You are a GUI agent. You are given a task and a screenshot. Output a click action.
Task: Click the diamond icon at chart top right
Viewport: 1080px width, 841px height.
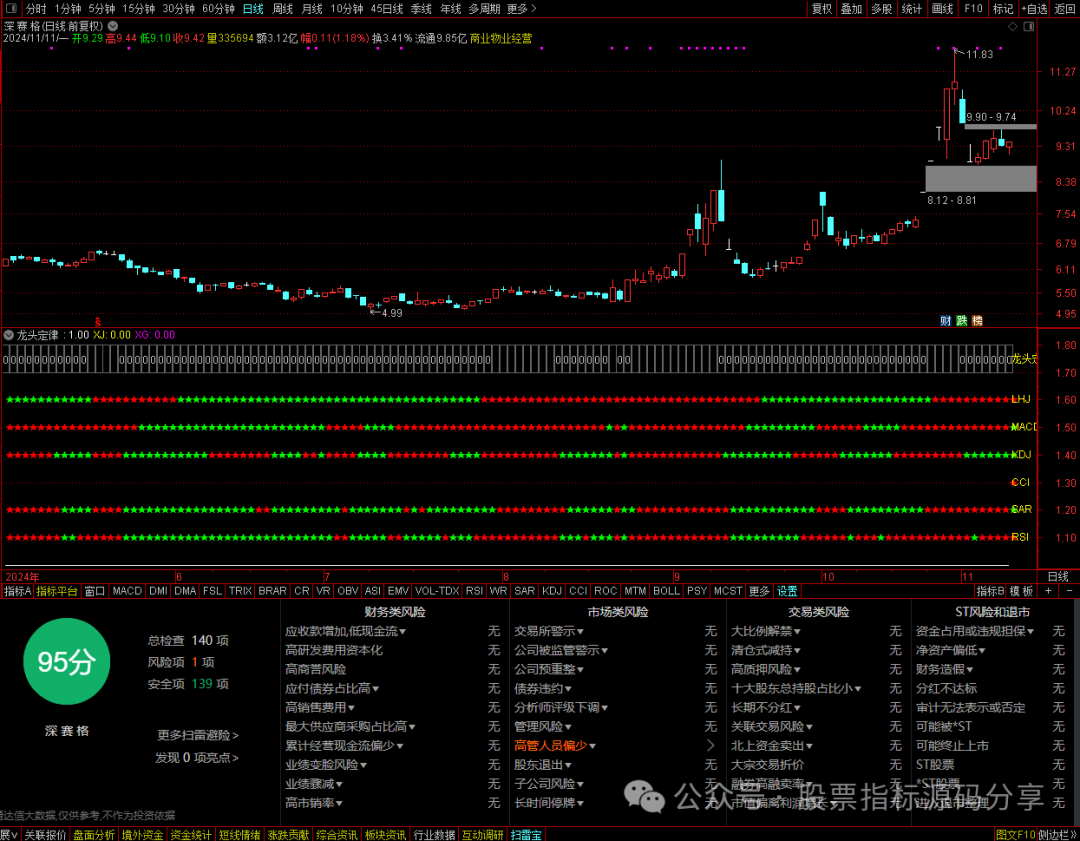[1012, 26]
